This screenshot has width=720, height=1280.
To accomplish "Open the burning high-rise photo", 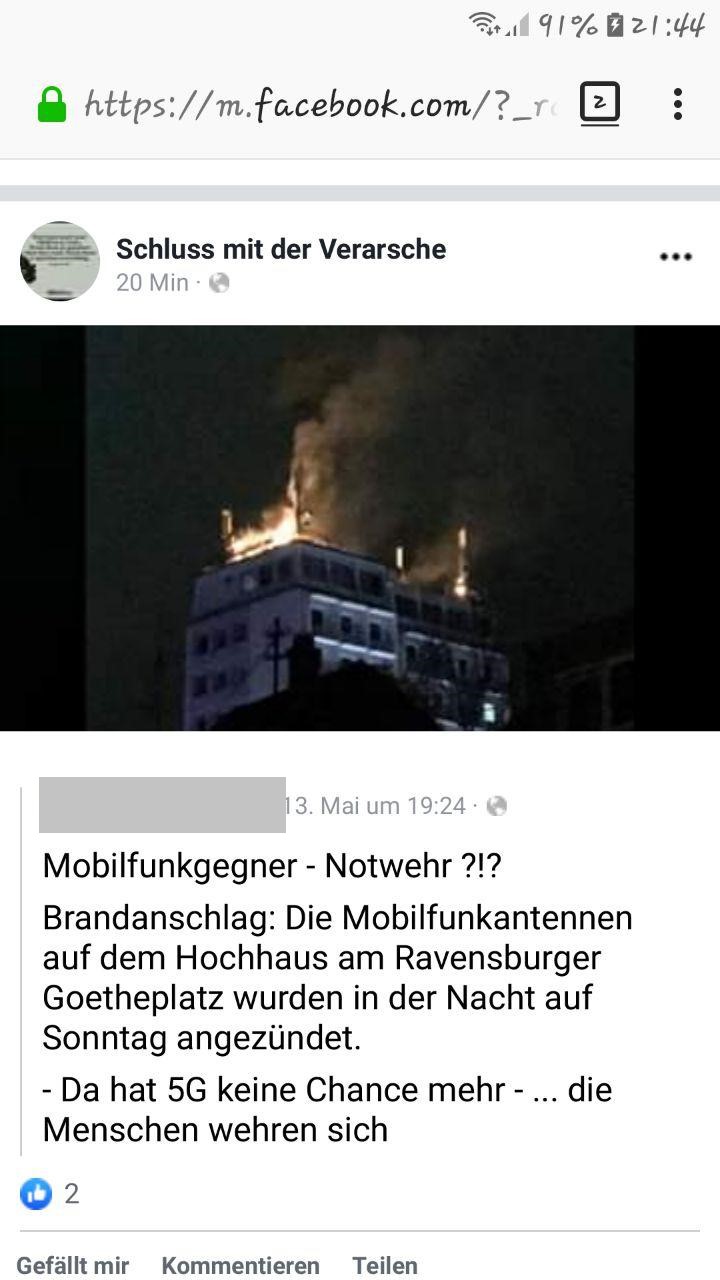I will pos(360,528).
